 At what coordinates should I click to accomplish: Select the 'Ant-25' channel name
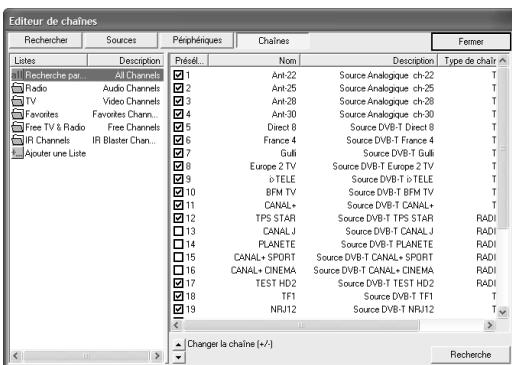pos(284,88)
